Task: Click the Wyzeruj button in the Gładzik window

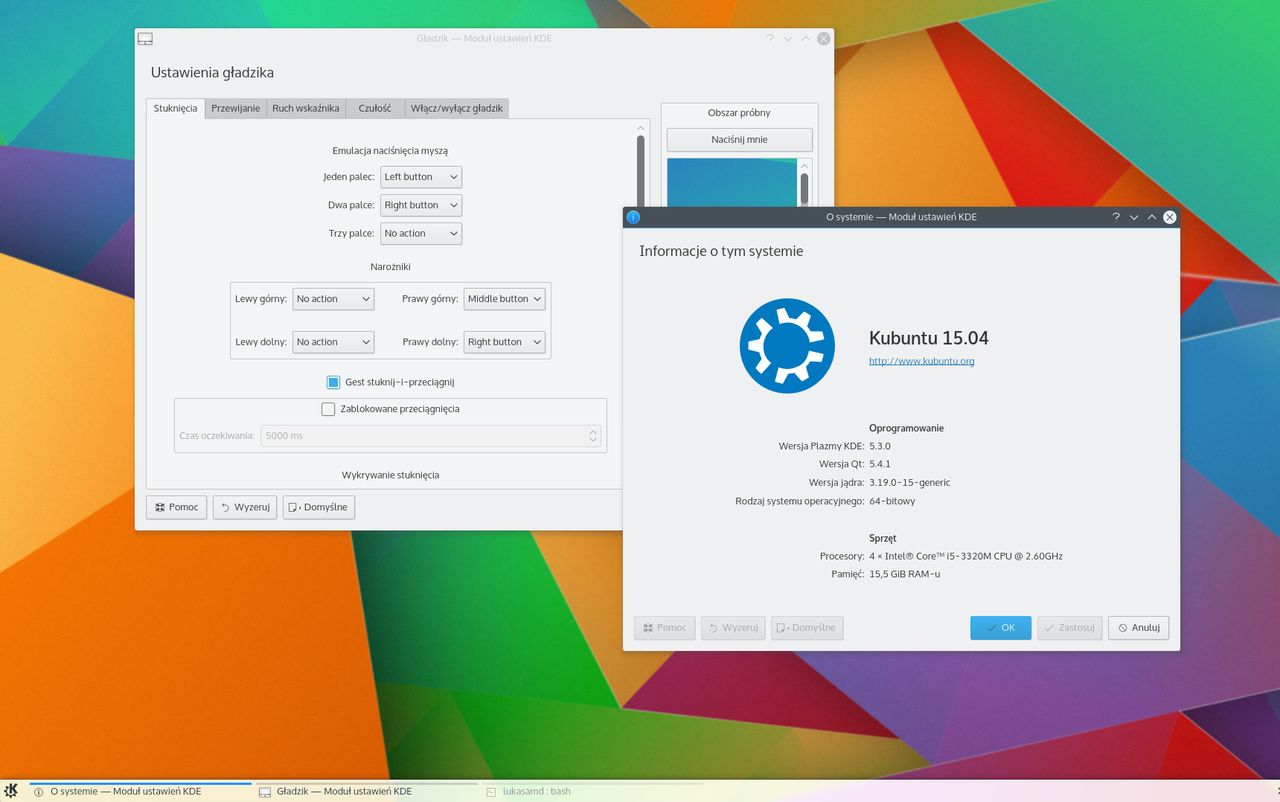Action: coord(244,507)
